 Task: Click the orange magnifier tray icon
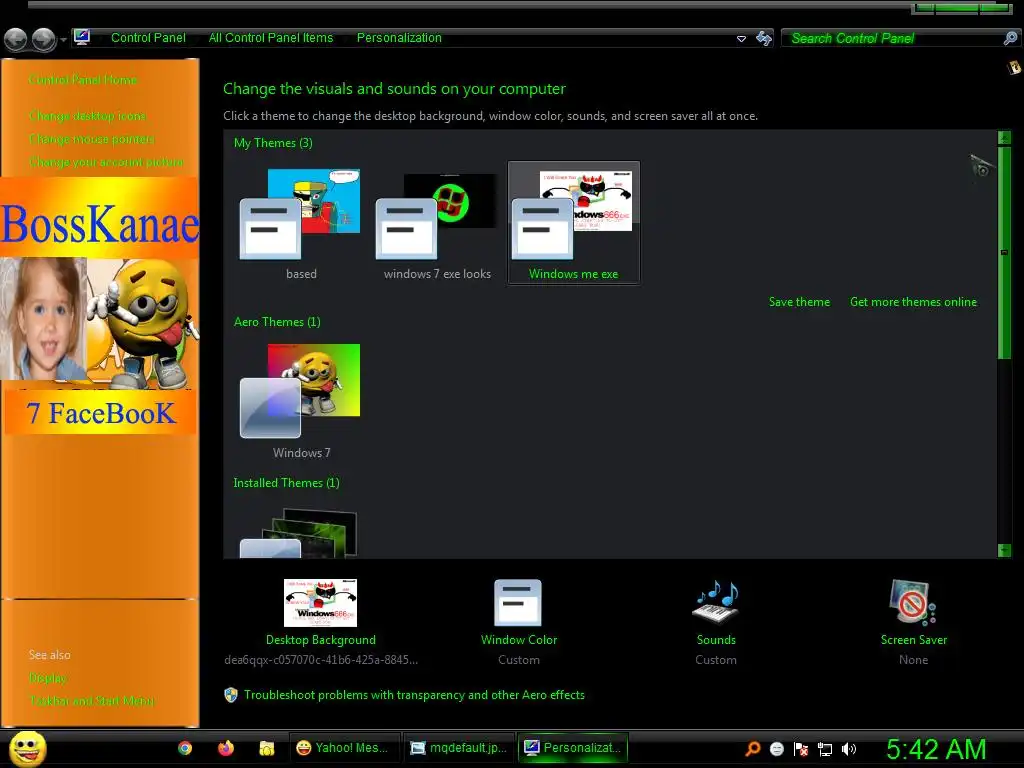click(753, 749)
